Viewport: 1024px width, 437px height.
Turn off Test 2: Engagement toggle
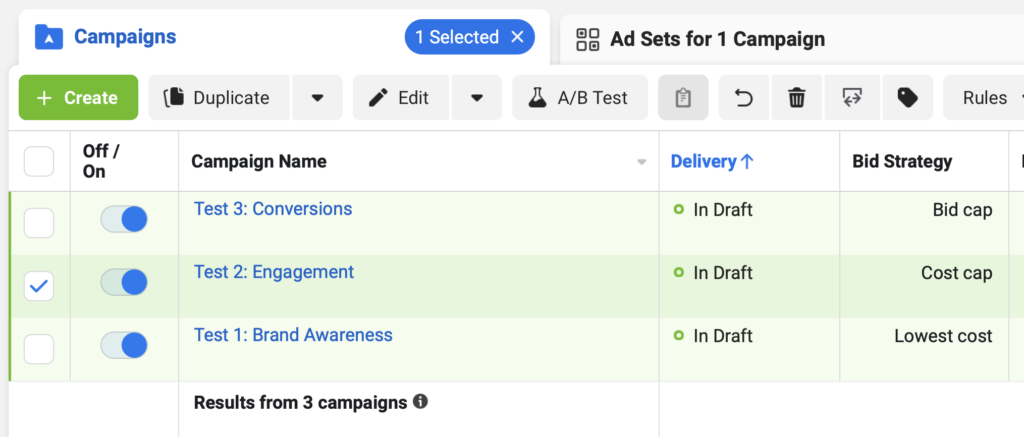(x=123, y=282)
